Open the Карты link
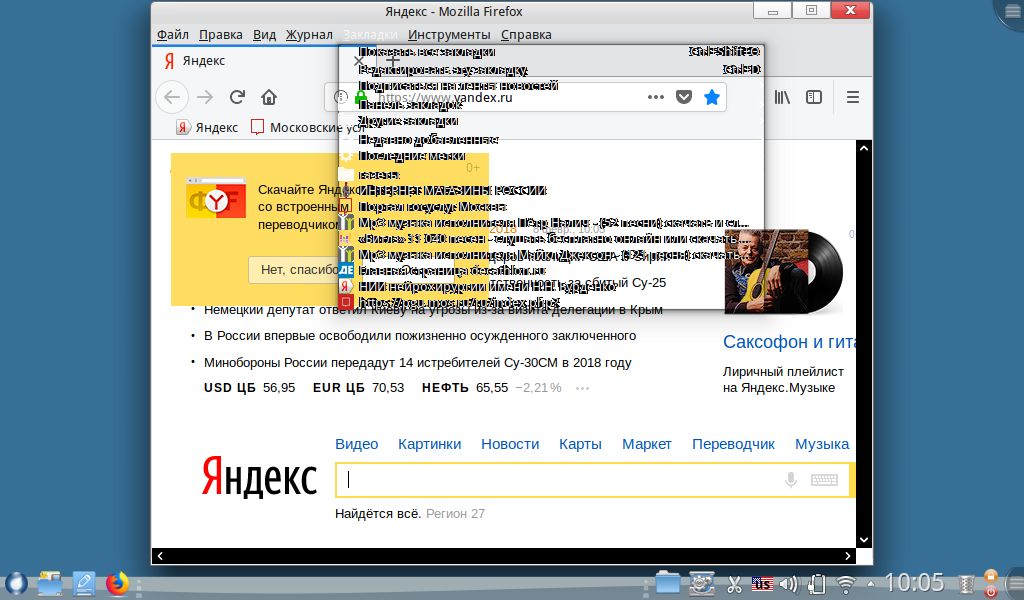Viewport: 1024px width, 600px height. 580,444
